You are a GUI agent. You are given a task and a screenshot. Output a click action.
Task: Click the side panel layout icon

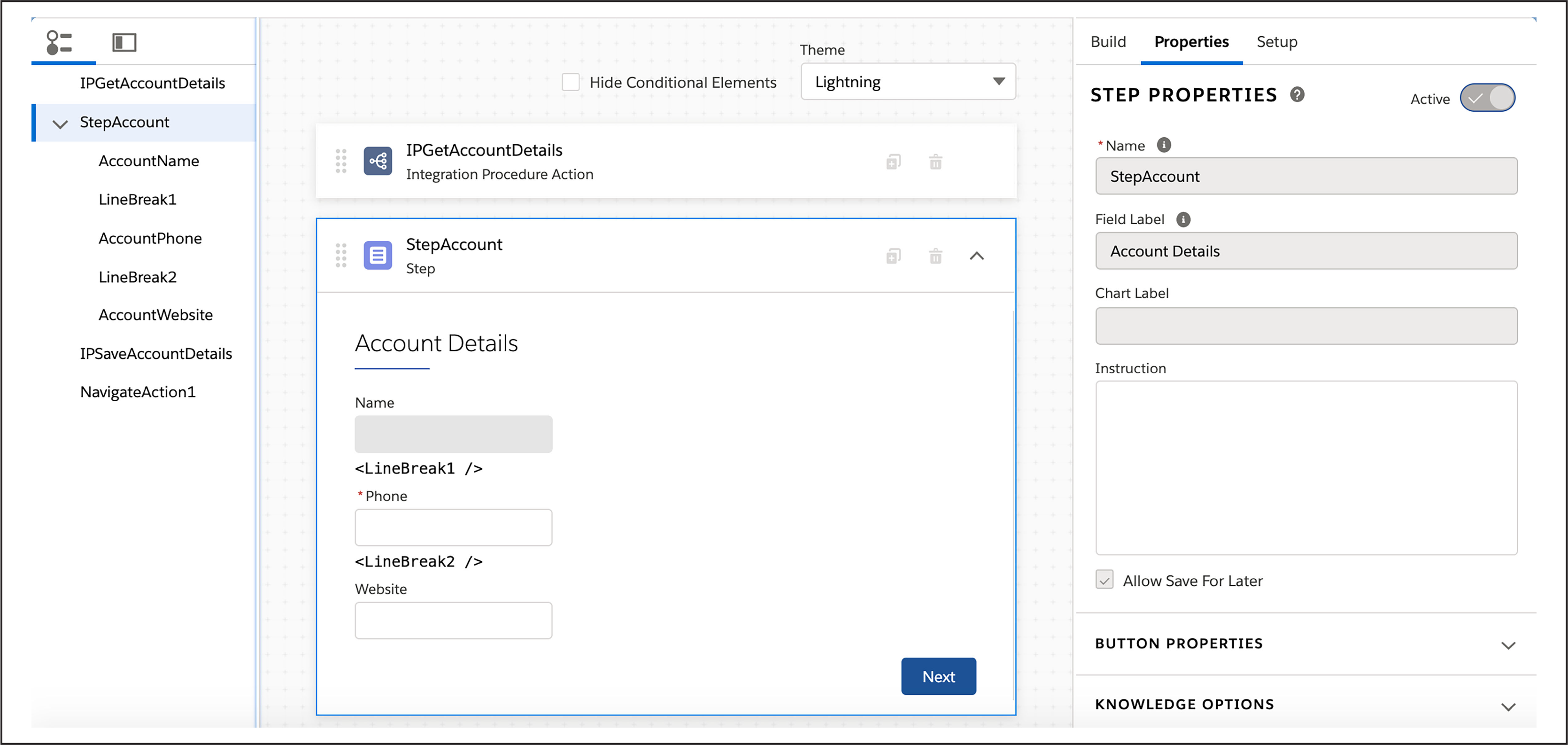tap(124, 42)
